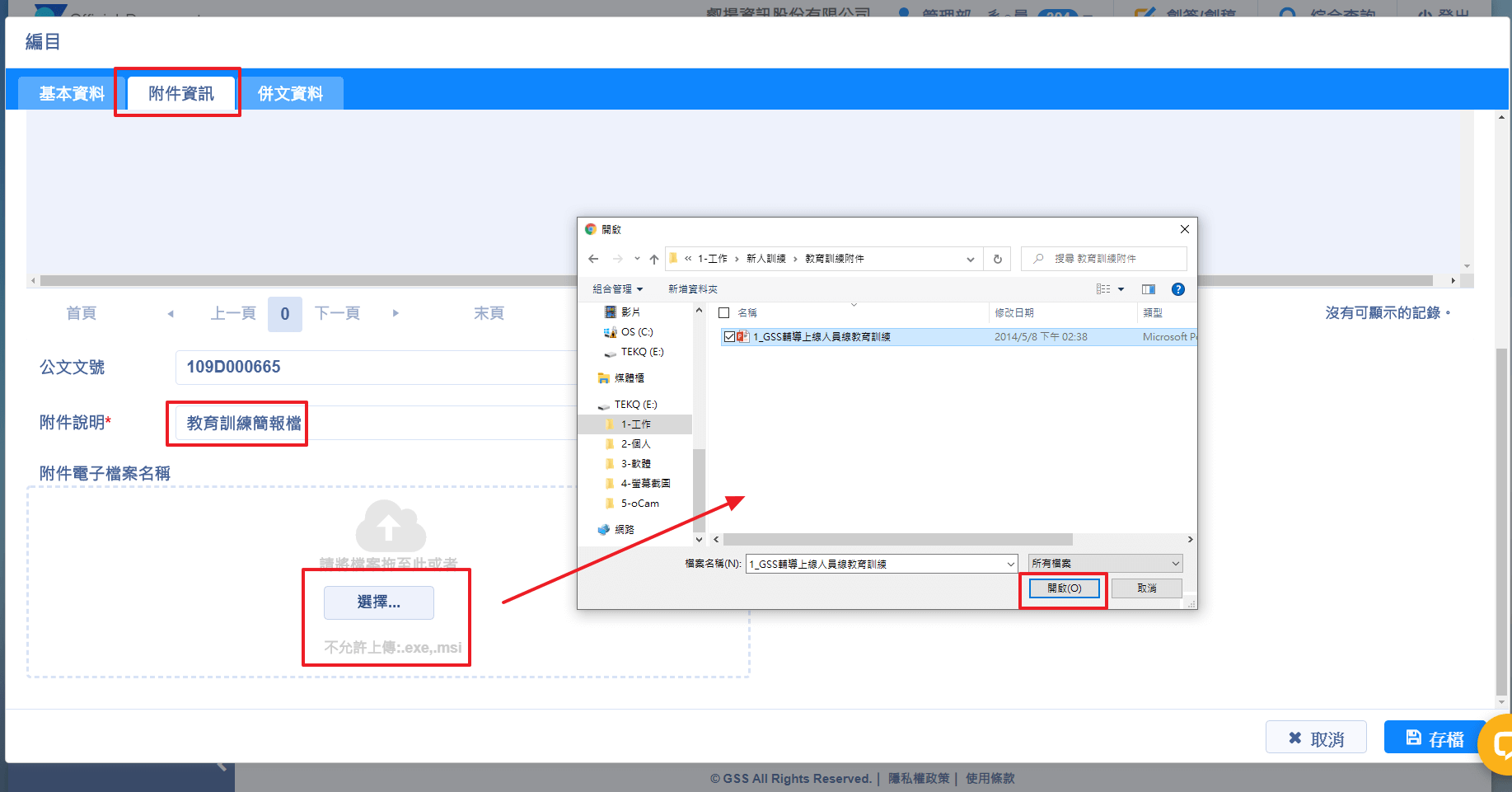
Task: Toggle the select-all checkbox beside 名稱
Action: (x=724, y=313)
